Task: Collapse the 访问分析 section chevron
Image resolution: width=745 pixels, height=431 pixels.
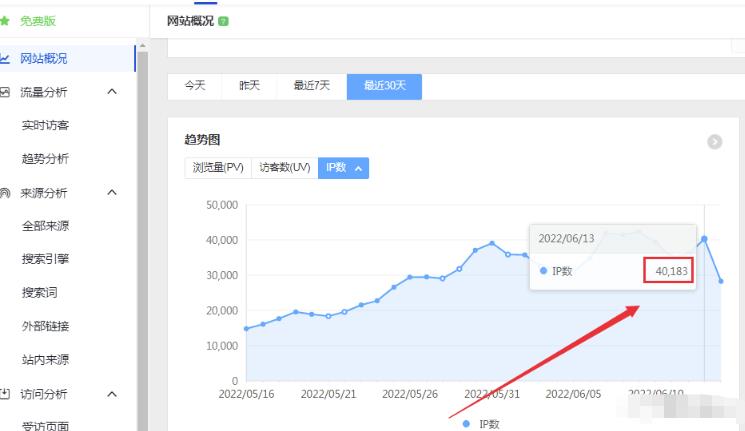Action: (x=112, y=393)
